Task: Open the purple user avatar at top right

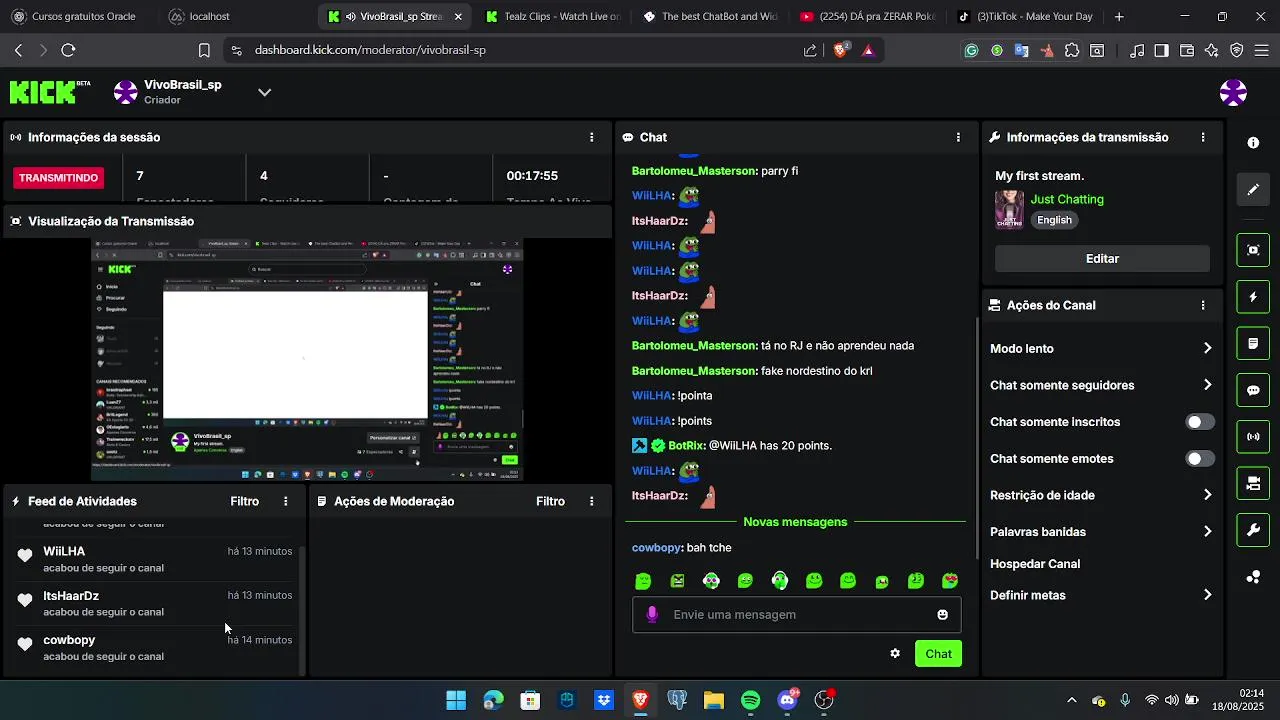Action: point(1233,93)
